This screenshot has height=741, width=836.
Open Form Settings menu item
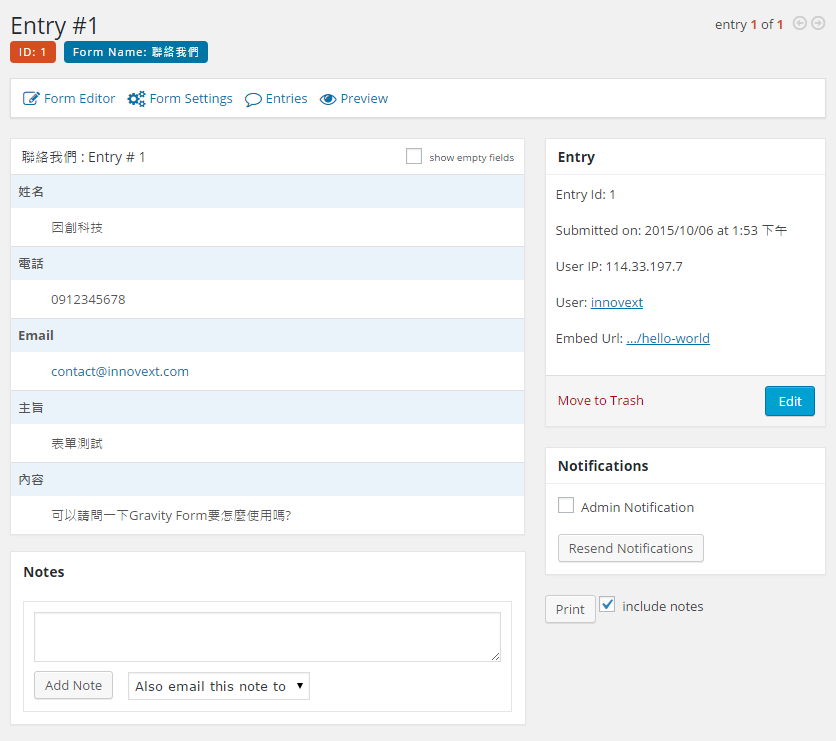coord(190,99)
